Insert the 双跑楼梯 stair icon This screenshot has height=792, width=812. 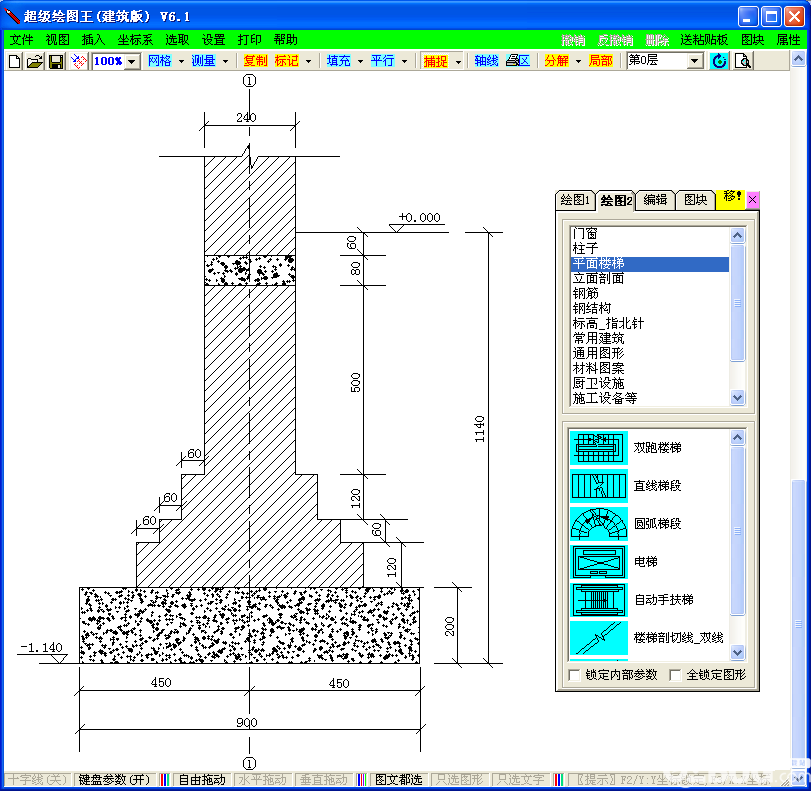pyautogui.click(x=599, y=447)
